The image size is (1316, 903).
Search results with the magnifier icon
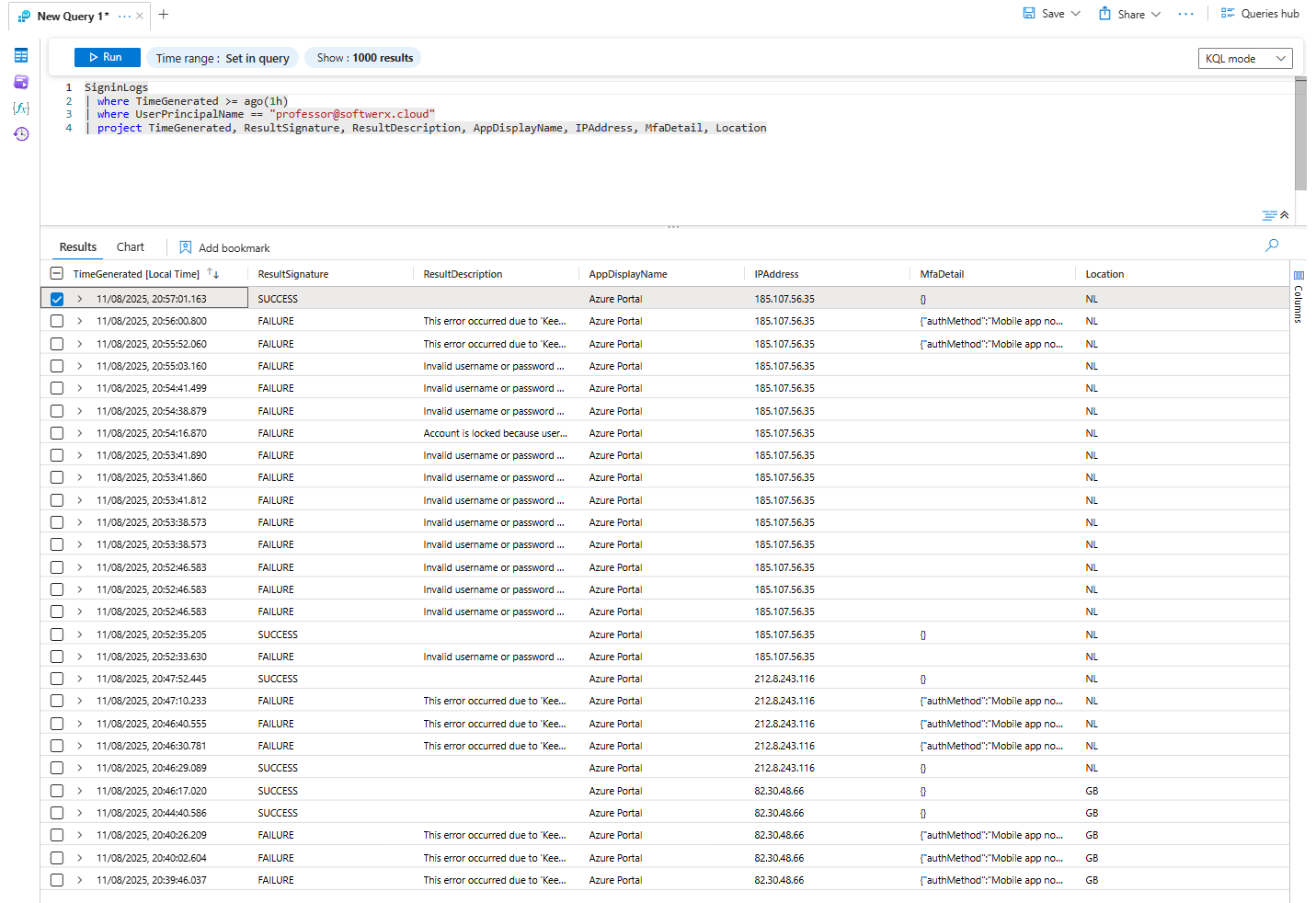[x=1272, y=246]
